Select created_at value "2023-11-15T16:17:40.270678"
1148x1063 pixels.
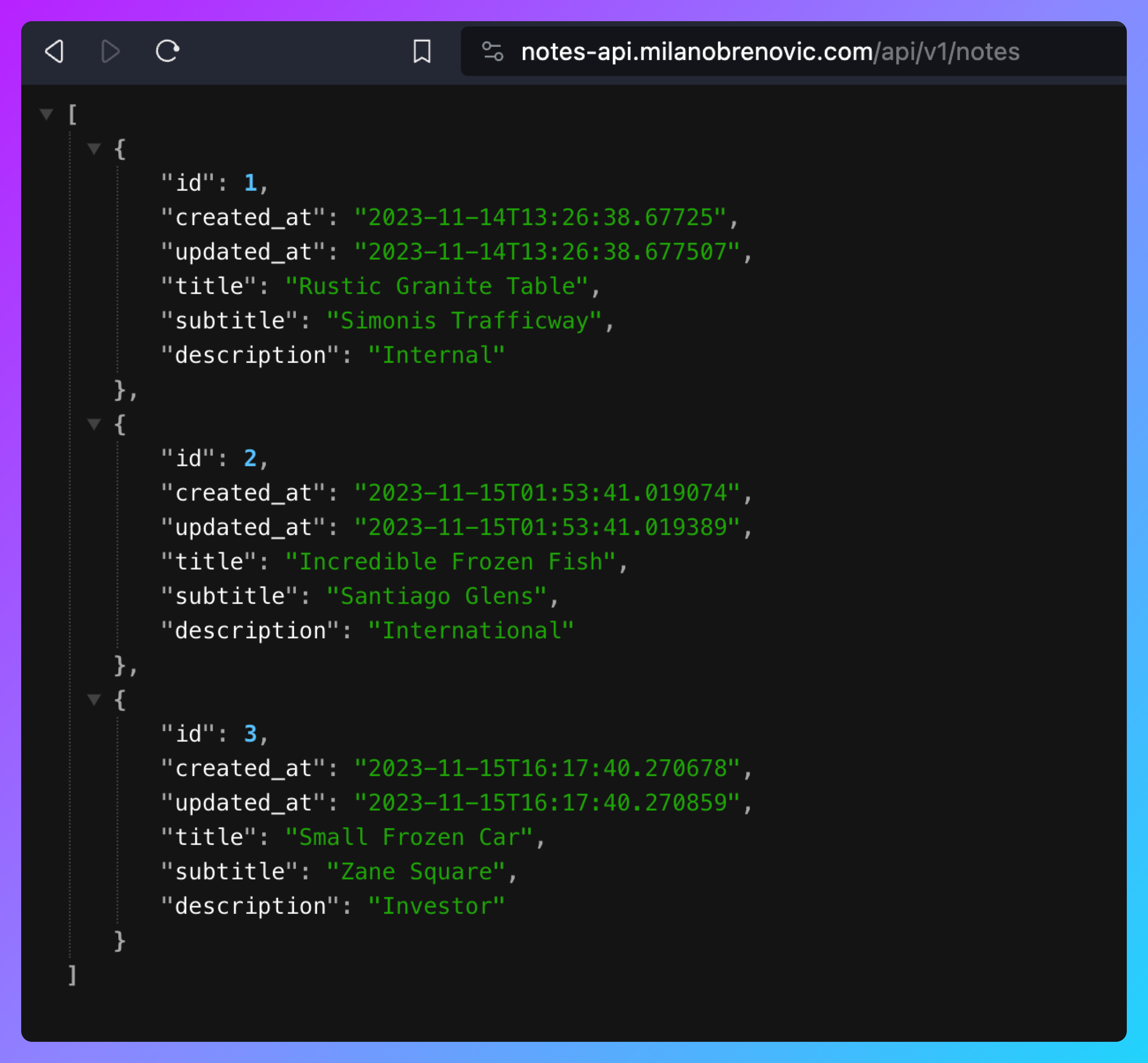547,769
